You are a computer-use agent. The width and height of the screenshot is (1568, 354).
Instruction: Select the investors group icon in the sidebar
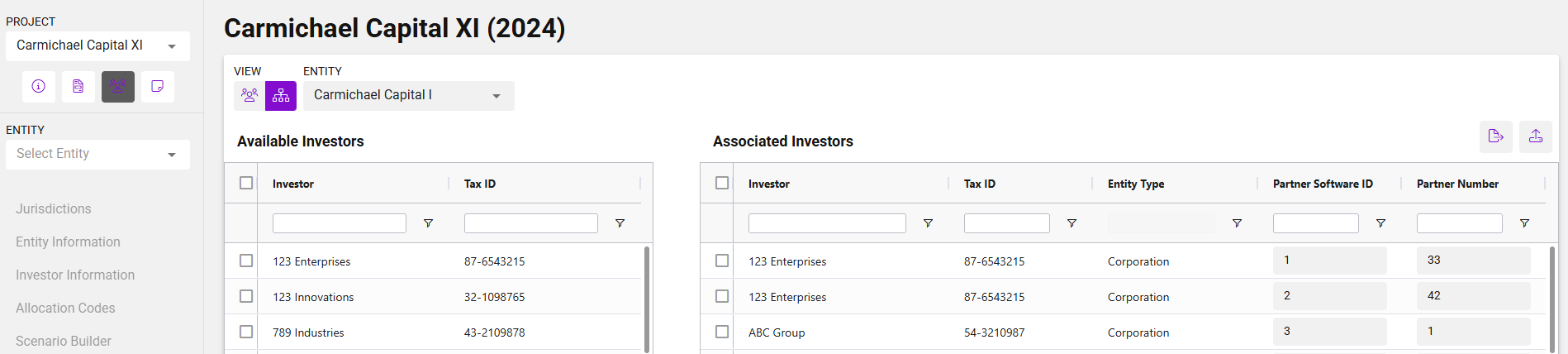click(x=118, y=86)
